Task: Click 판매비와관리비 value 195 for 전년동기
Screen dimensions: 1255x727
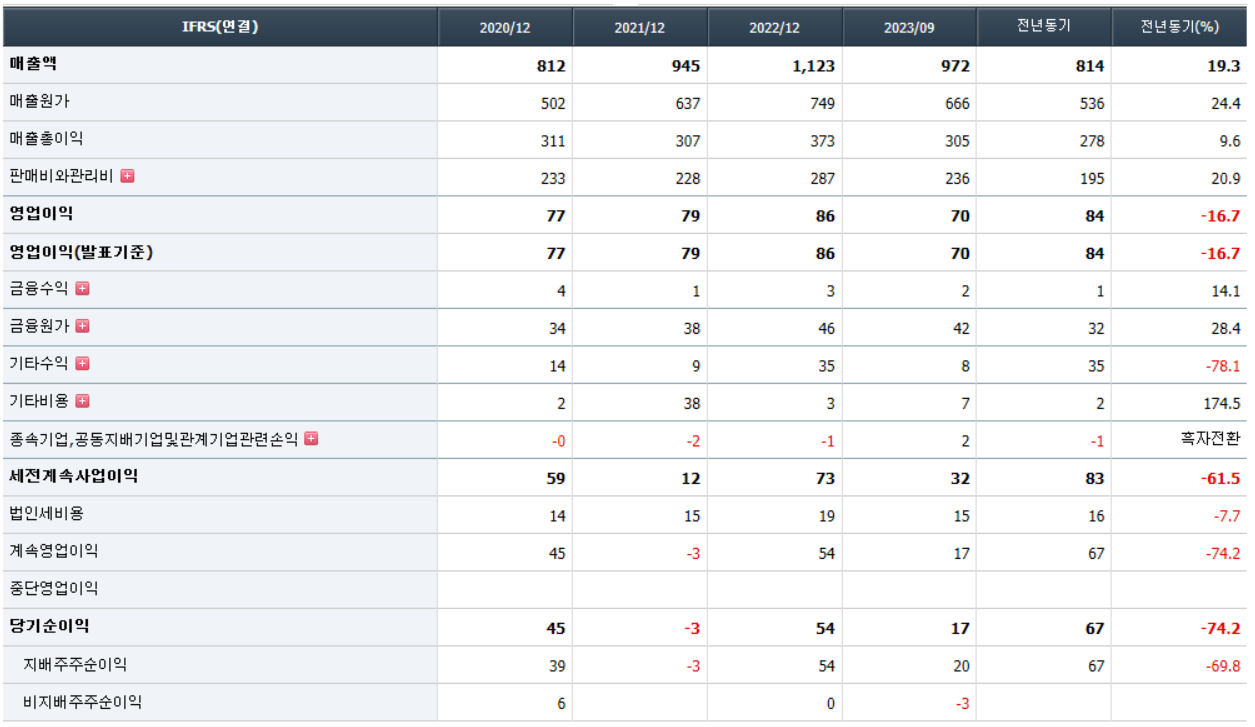Action: tap(1092, 178)
